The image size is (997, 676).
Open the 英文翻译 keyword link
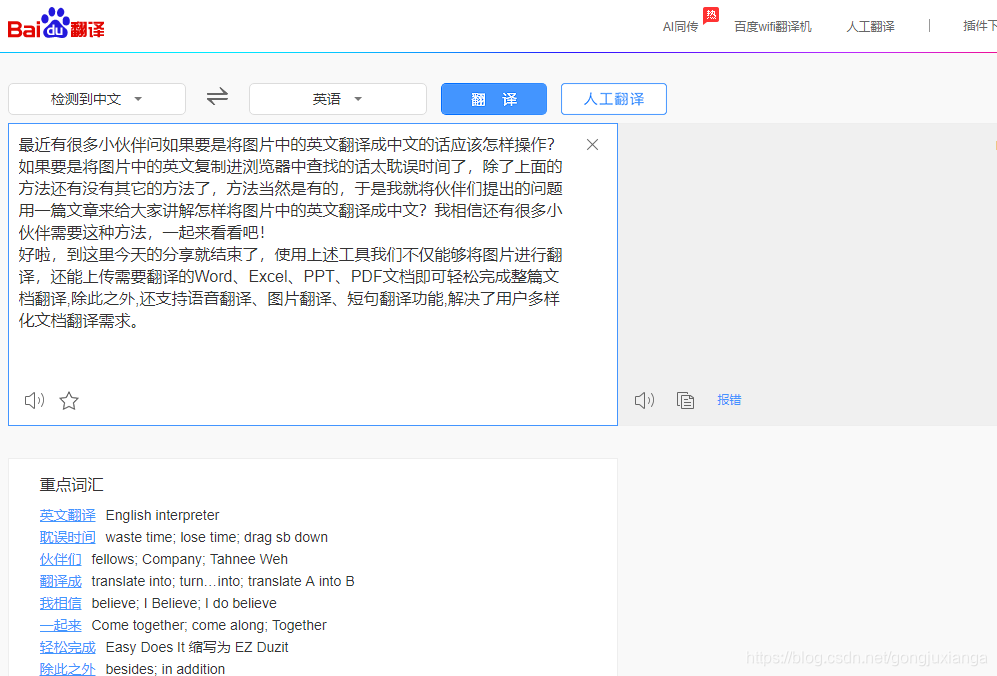pyautogui.click(x=67, y=515)
